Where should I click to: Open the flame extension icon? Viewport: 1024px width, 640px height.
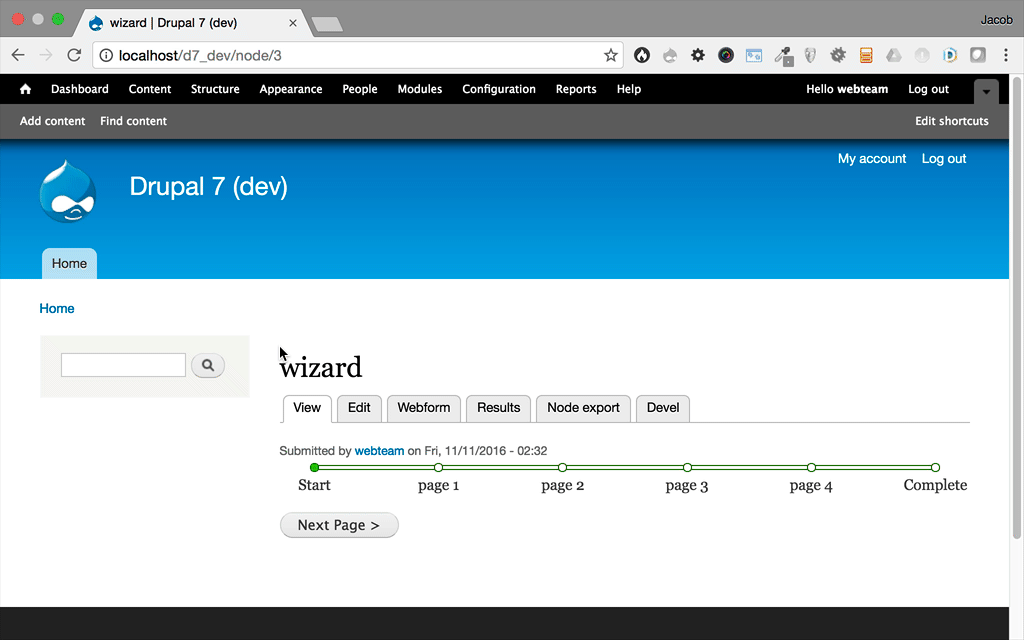click(642, 56)
